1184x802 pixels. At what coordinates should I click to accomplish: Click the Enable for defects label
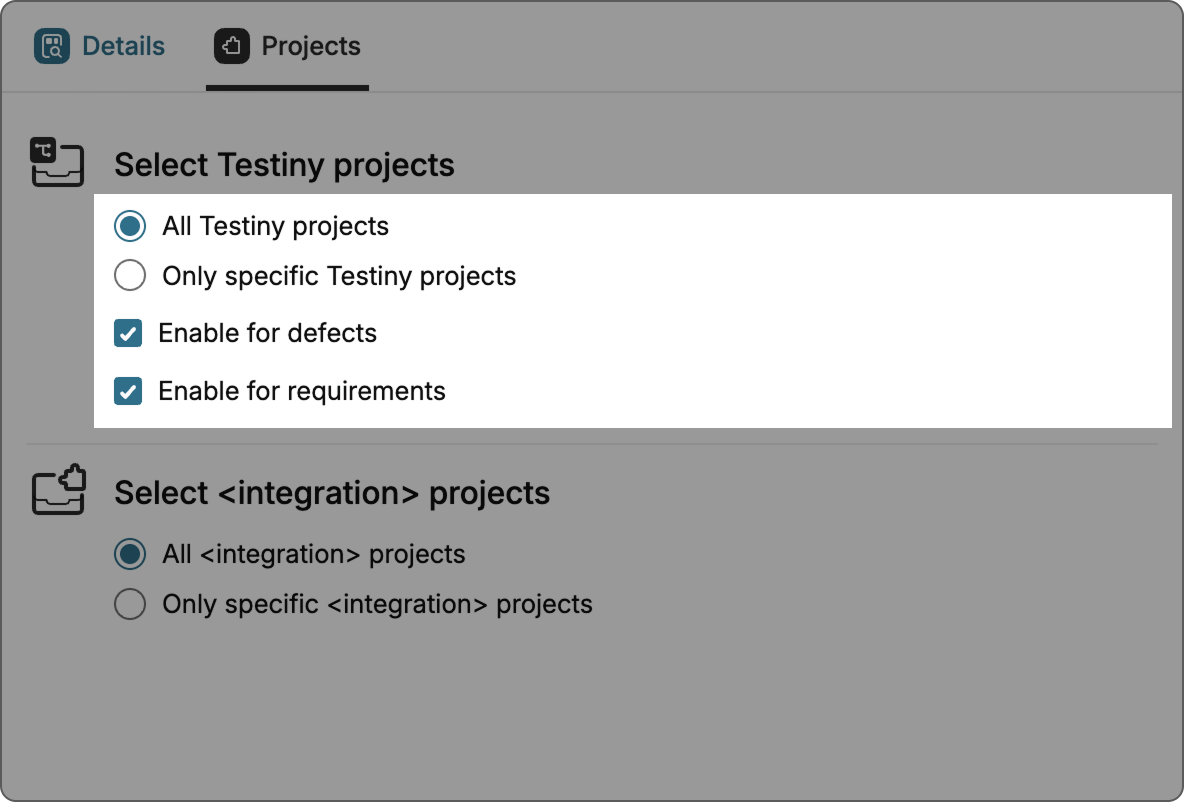tap(267, 333)
